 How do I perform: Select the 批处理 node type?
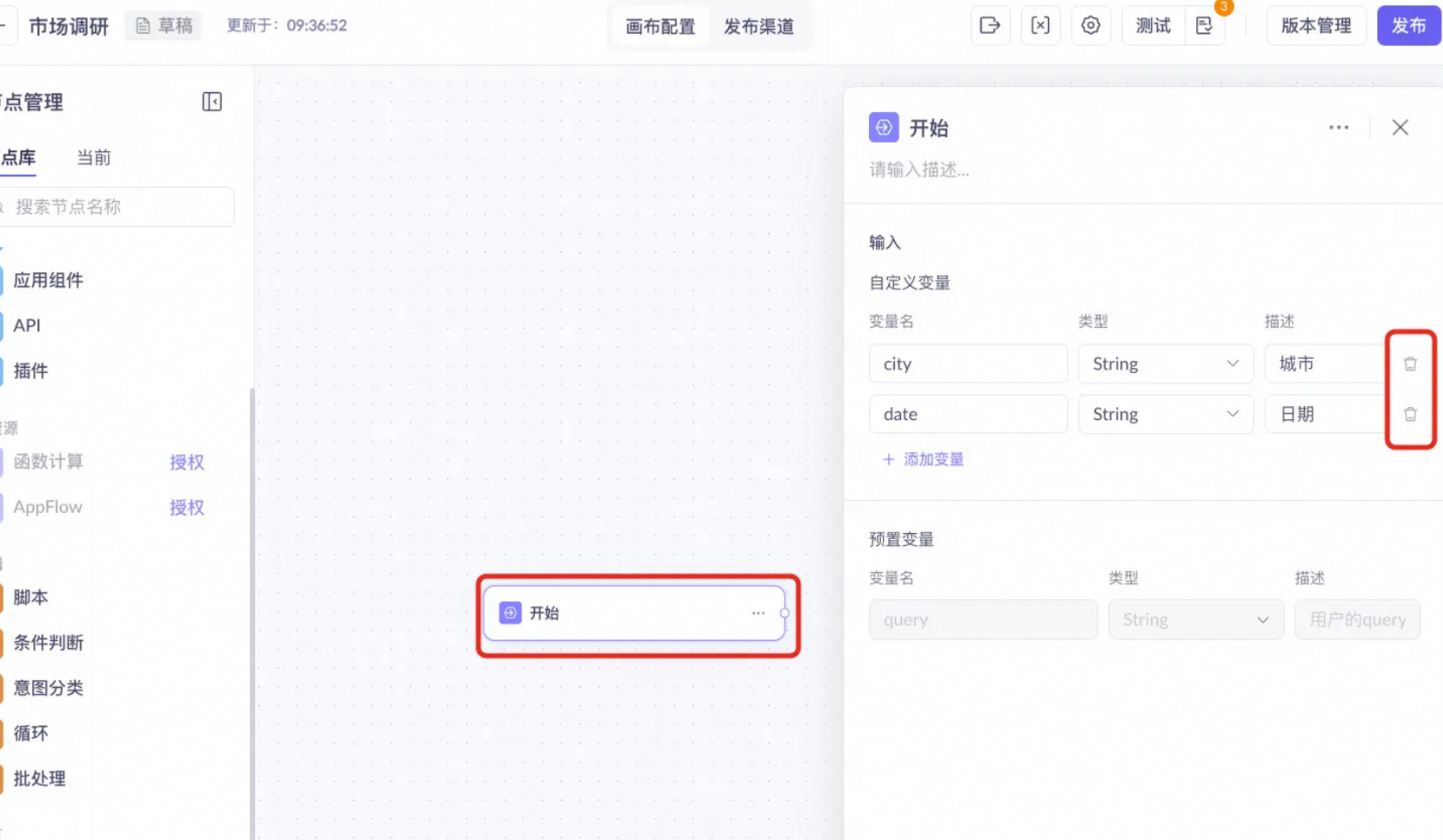point(39,778)
